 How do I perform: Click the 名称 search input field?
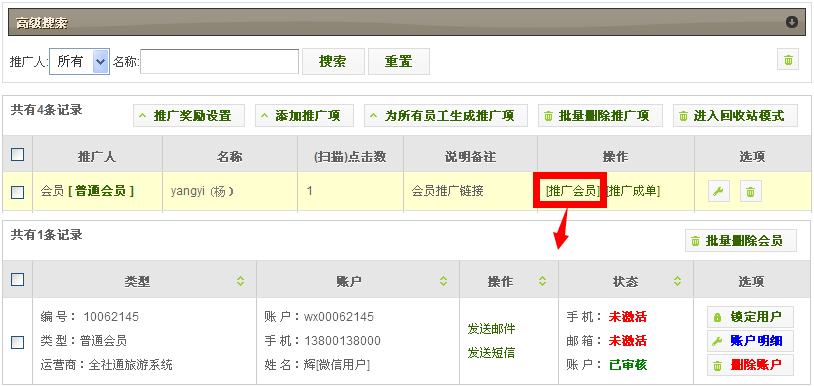click(x=220, y=62)
